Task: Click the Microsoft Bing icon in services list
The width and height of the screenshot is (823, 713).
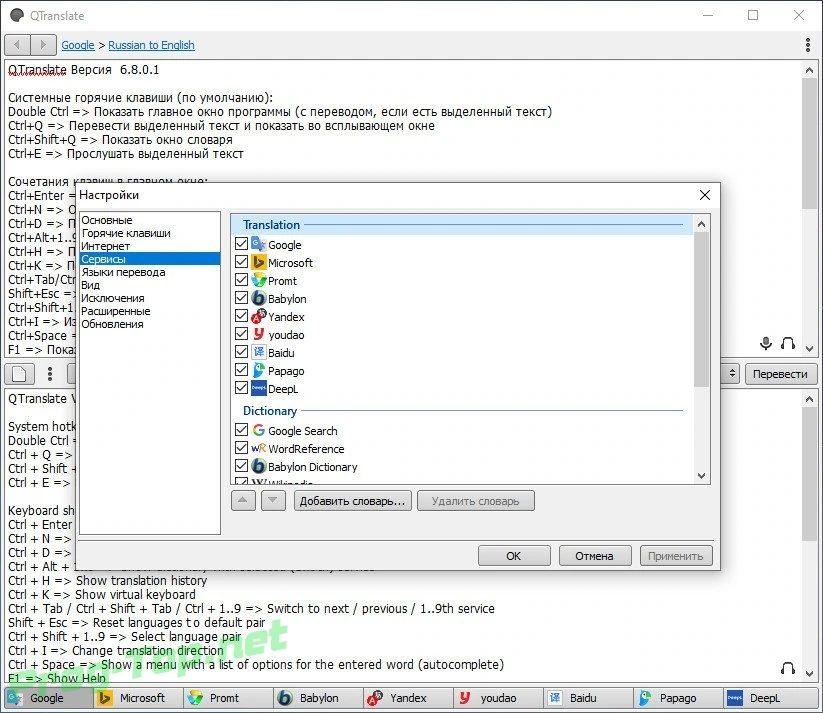Action: (x=259, y=262)
